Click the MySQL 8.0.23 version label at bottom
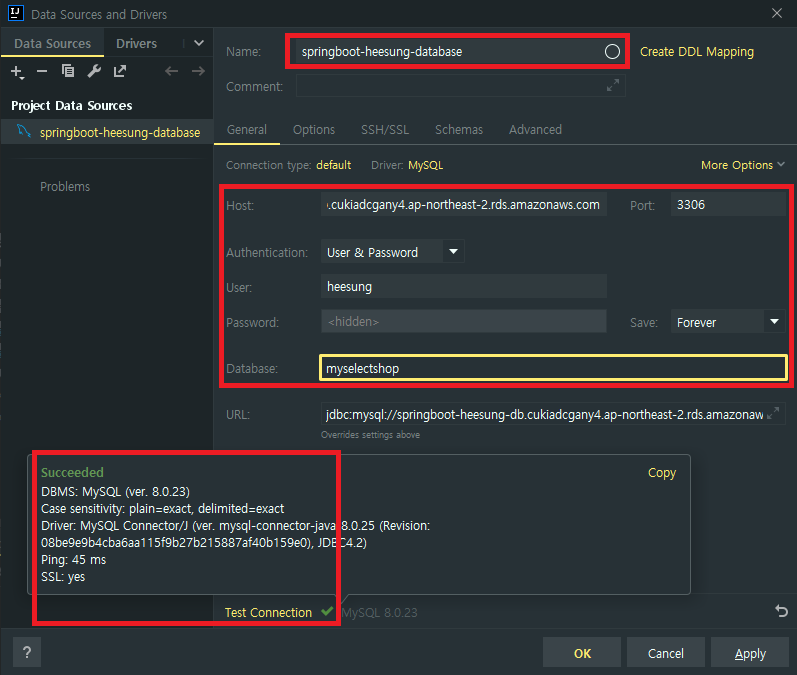 [379, 612]
